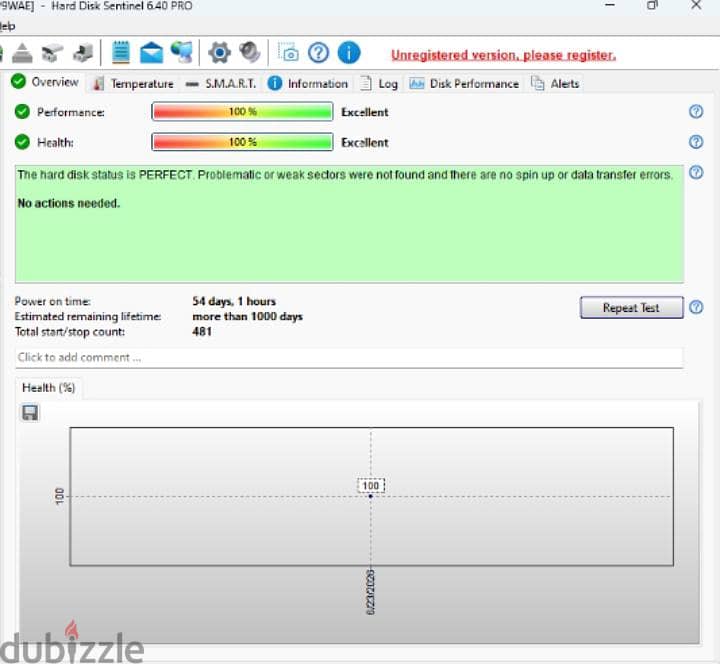The image size is (720, 664).
Task: Click the speaker sound icon
Action: click(250, 52)
